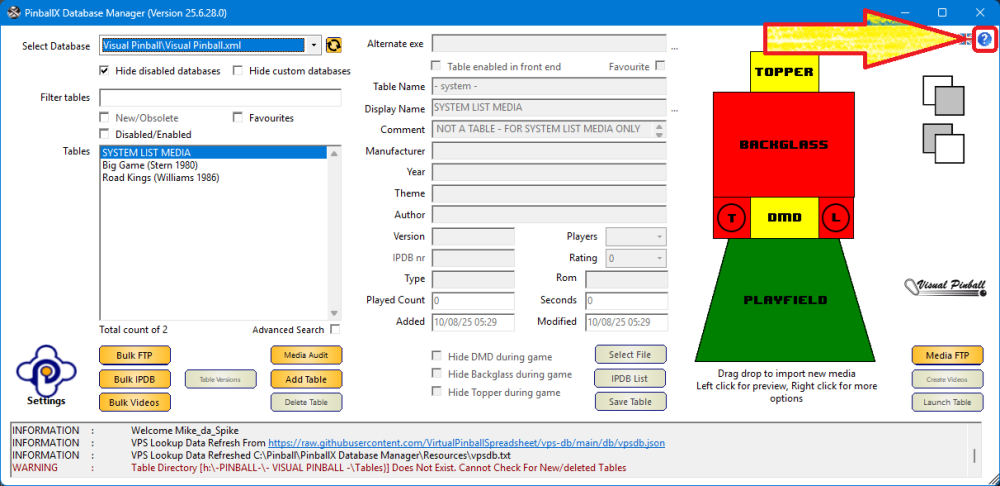
Task: Select SYSTEM LIST MEDIA in tables list
Action: (x=214, y=152)
